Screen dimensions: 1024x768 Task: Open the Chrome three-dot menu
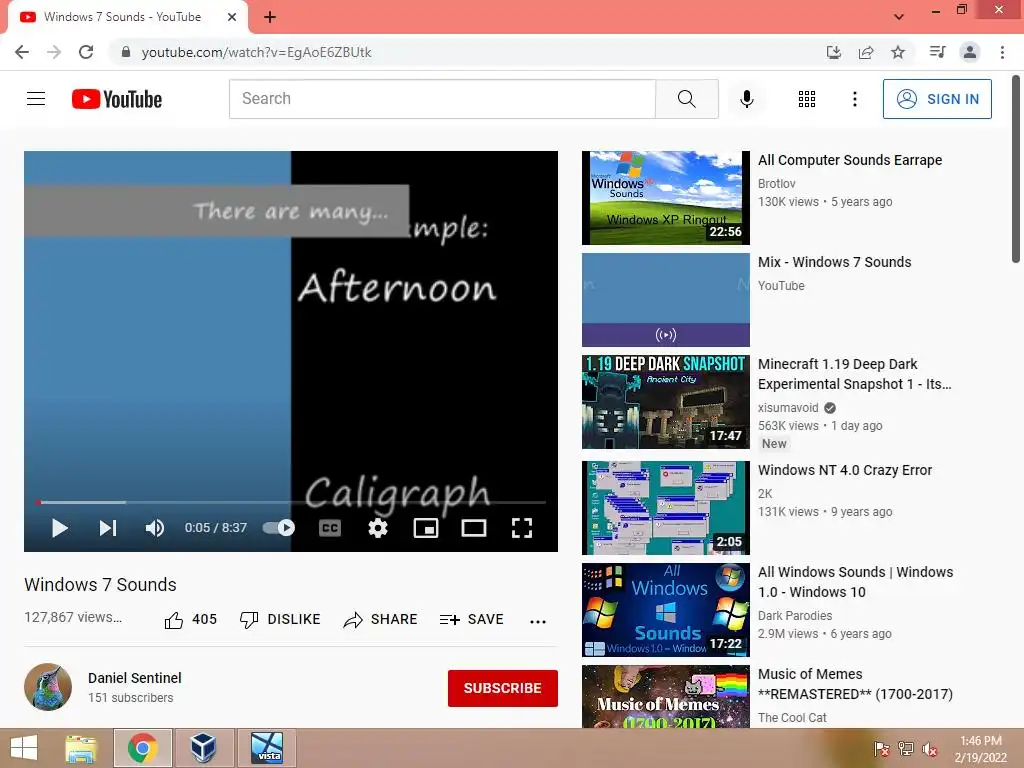point(1002,52)
